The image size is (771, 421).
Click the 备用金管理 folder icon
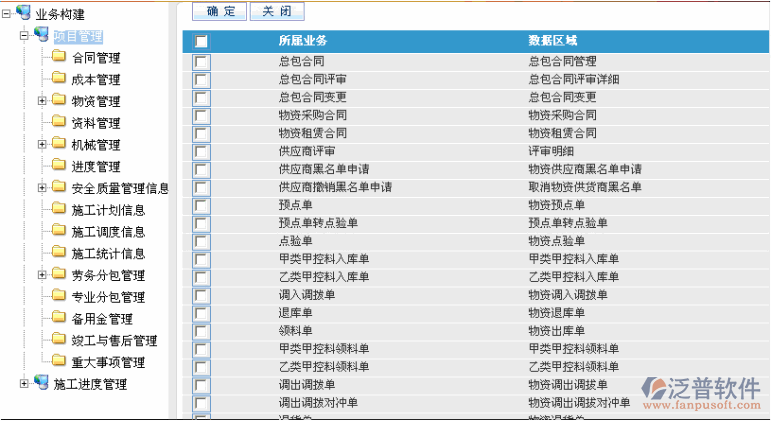59,317
